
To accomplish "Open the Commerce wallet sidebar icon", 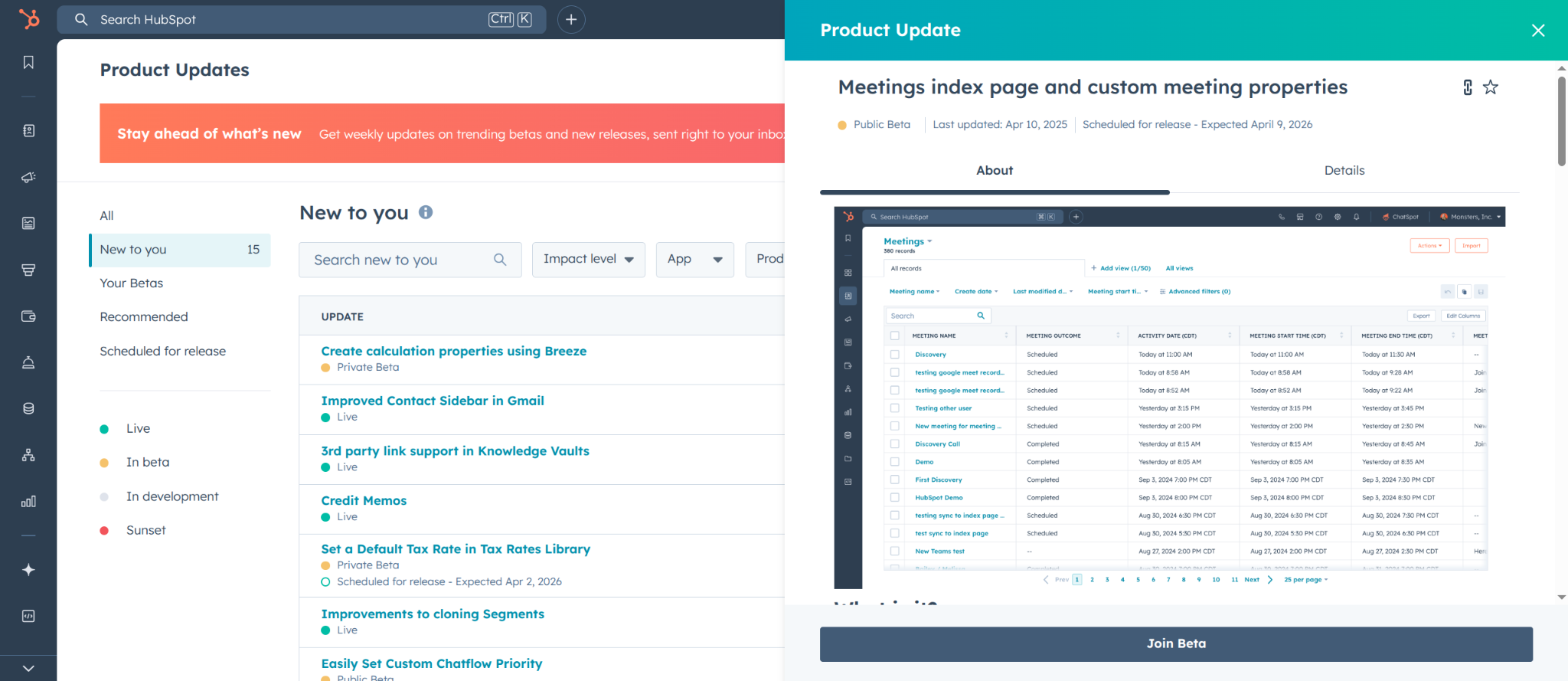I will click(x=28, y=316).
